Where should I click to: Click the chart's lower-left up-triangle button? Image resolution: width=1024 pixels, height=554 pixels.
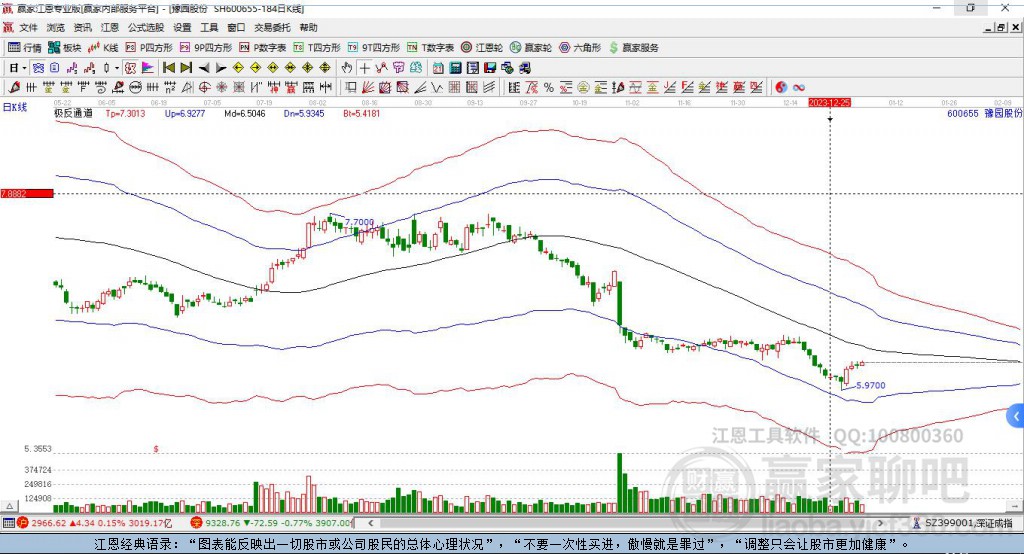point(10,506)
